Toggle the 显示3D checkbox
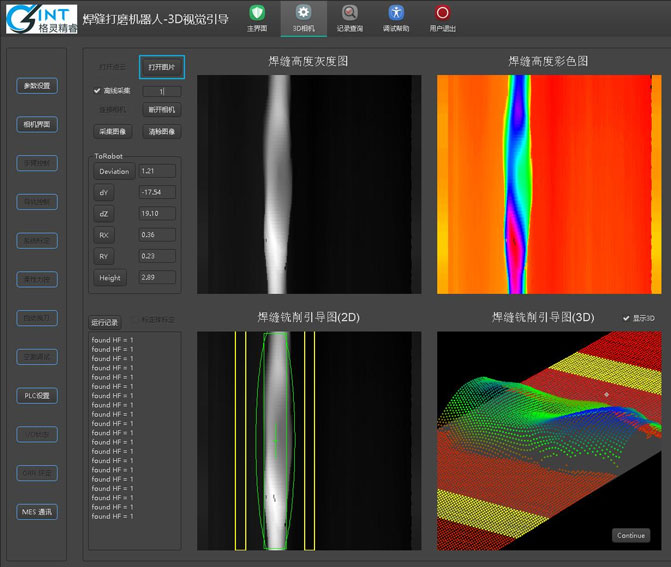 pyautogui.click(x=626, y=318)
